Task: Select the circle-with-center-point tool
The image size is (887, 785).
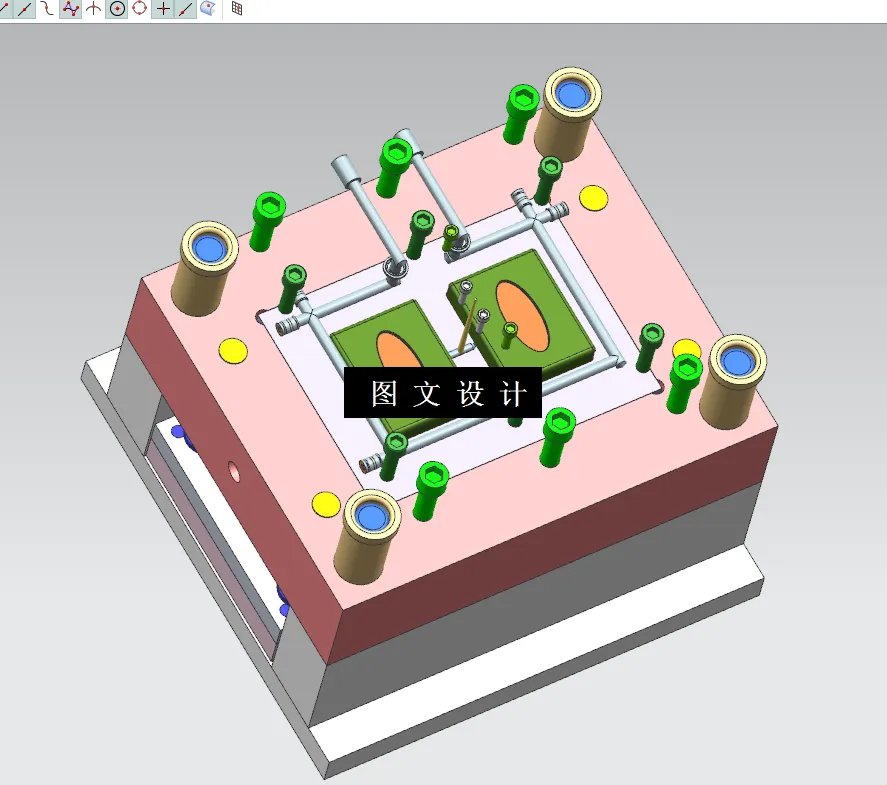Action: (116, 10)
